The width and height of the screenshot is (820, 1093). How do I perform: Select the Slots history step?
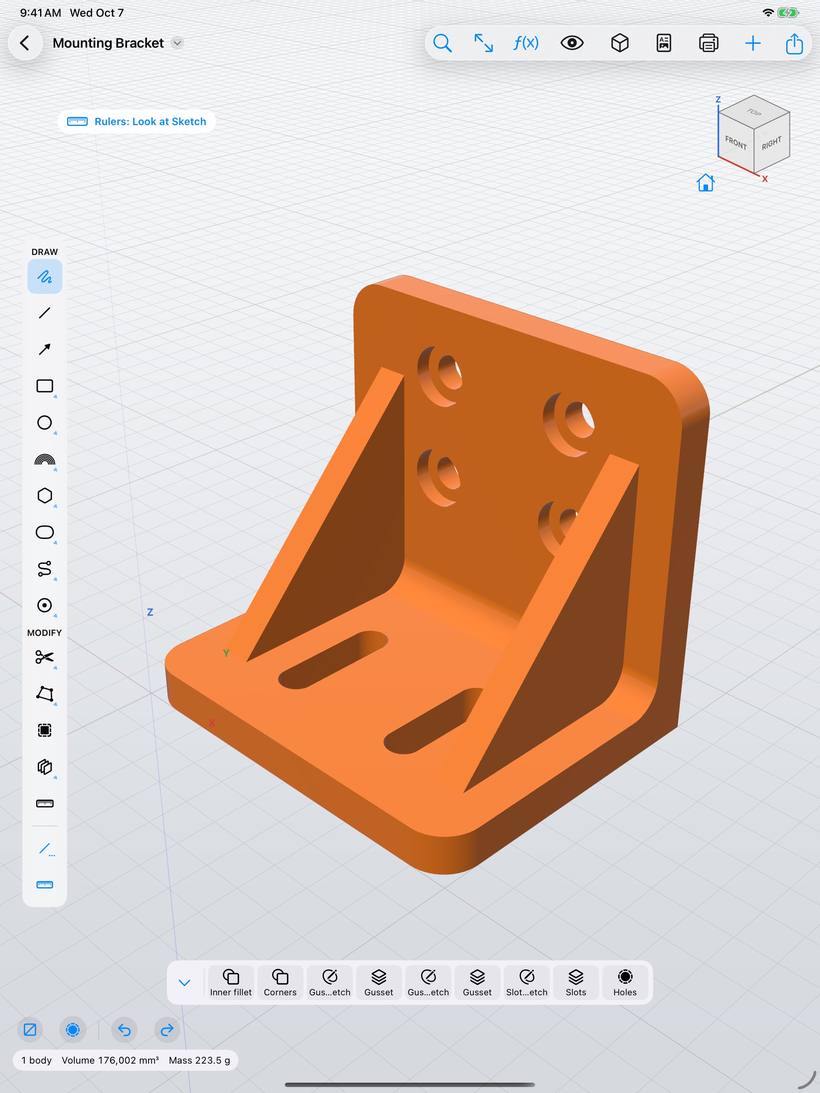576,983
